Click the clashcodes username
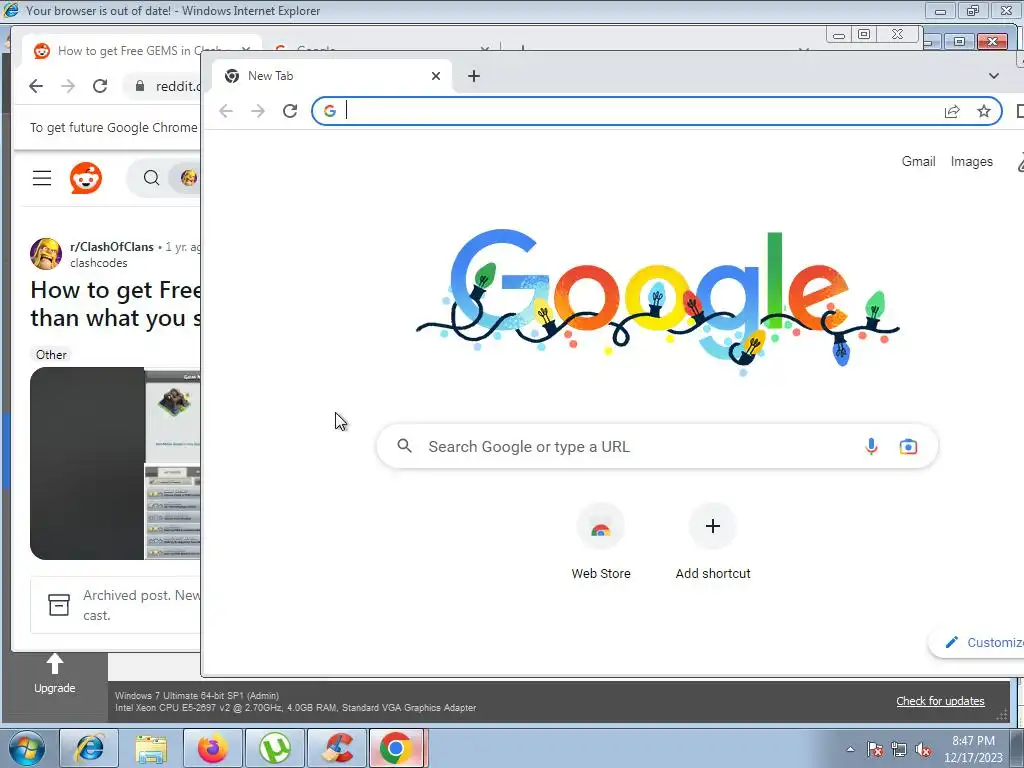The image size is (1024, 768). (99, 263)
